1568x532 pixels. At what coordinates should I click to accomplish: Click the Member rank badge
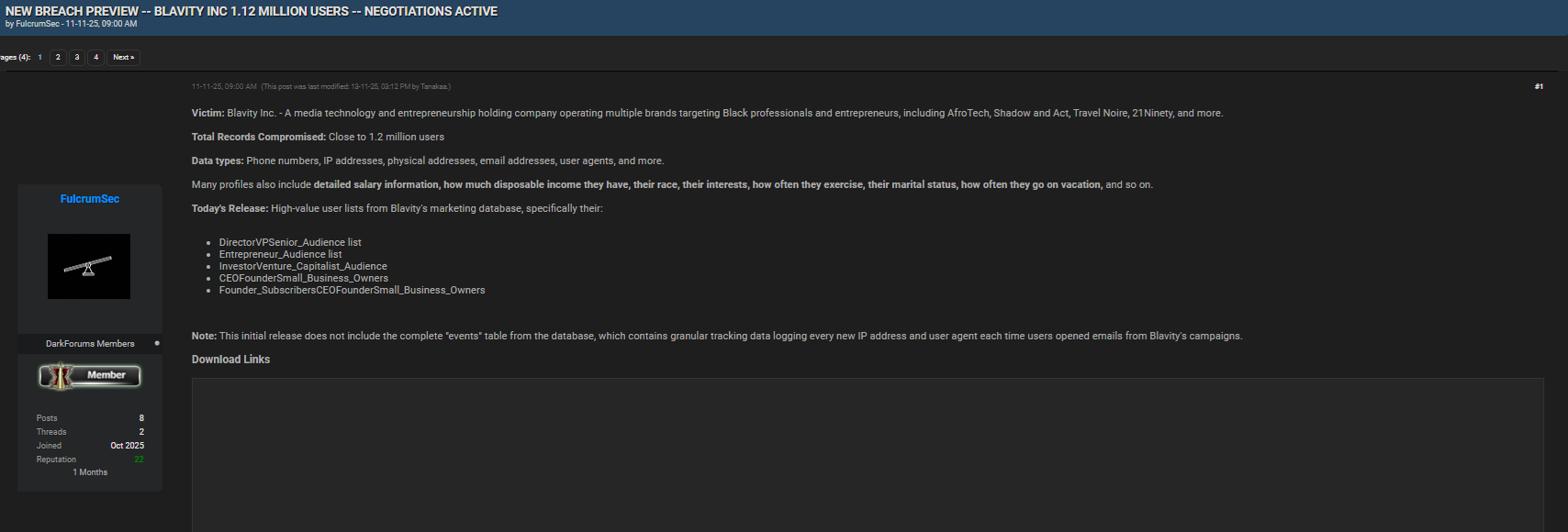pos(90,375)
